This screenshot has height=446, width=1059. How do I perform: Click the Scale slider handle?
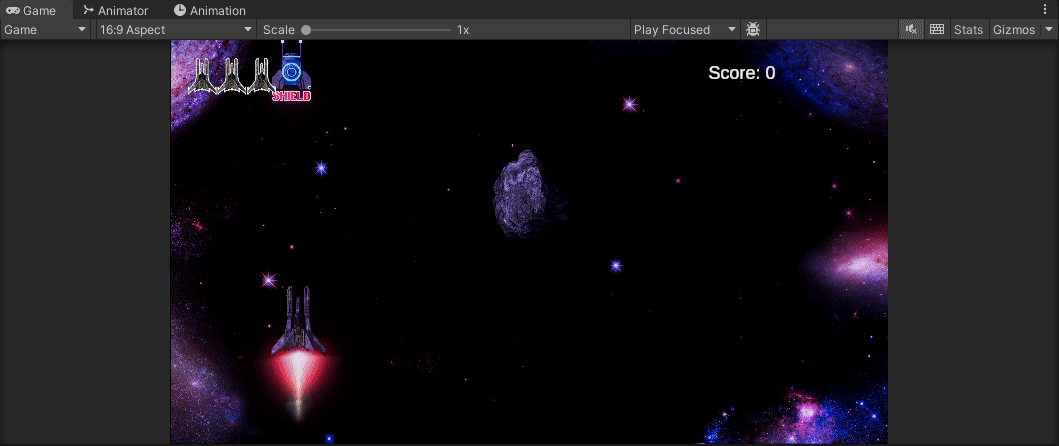pos(306,30)
